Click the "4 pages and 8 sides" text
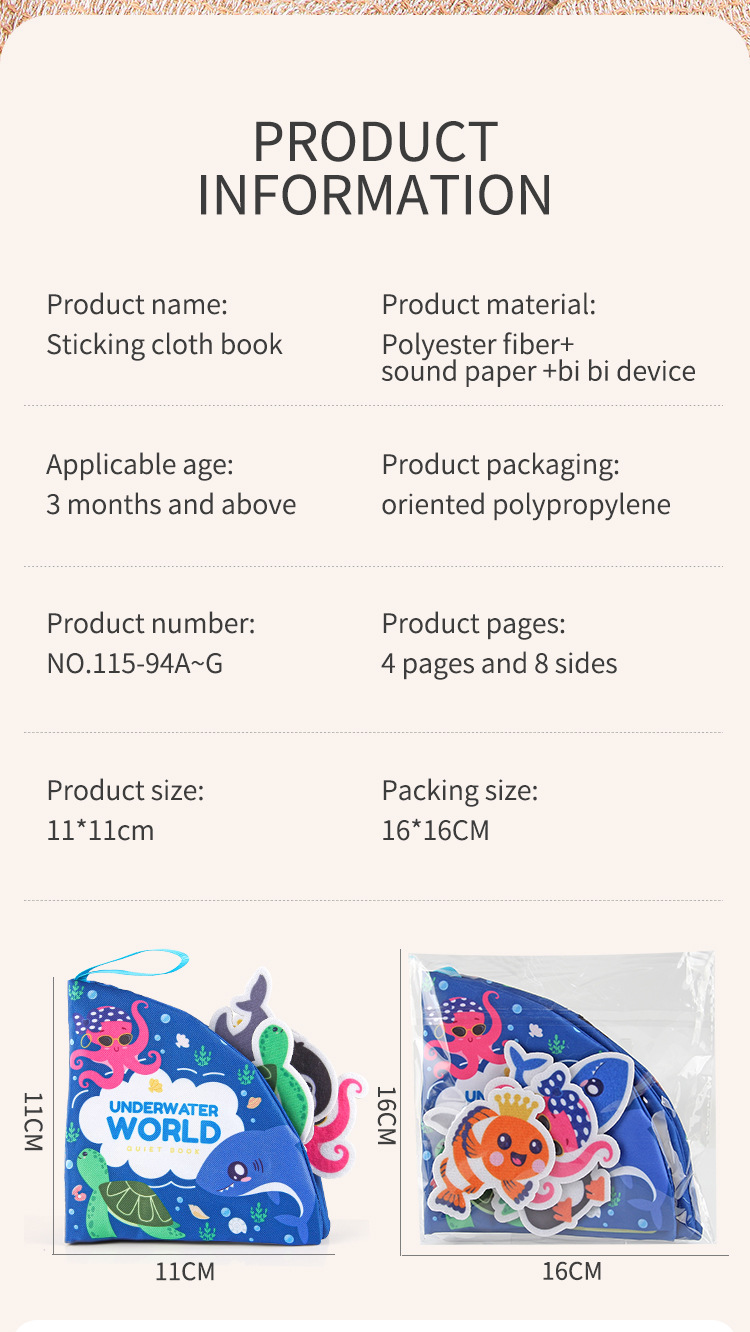Image resolution: width=750 pixels, height=1332 pixels. tap(499, 663)
